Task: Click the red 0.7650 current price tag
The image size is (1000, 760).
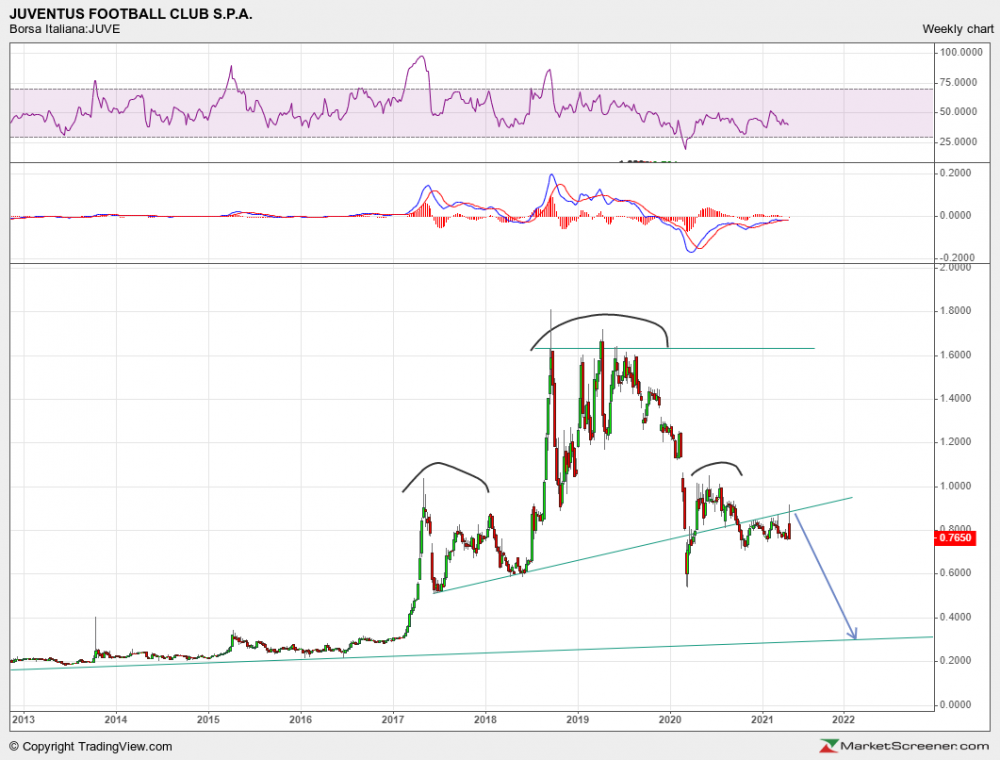Action: pyautogui.click(x=955, y=538)
